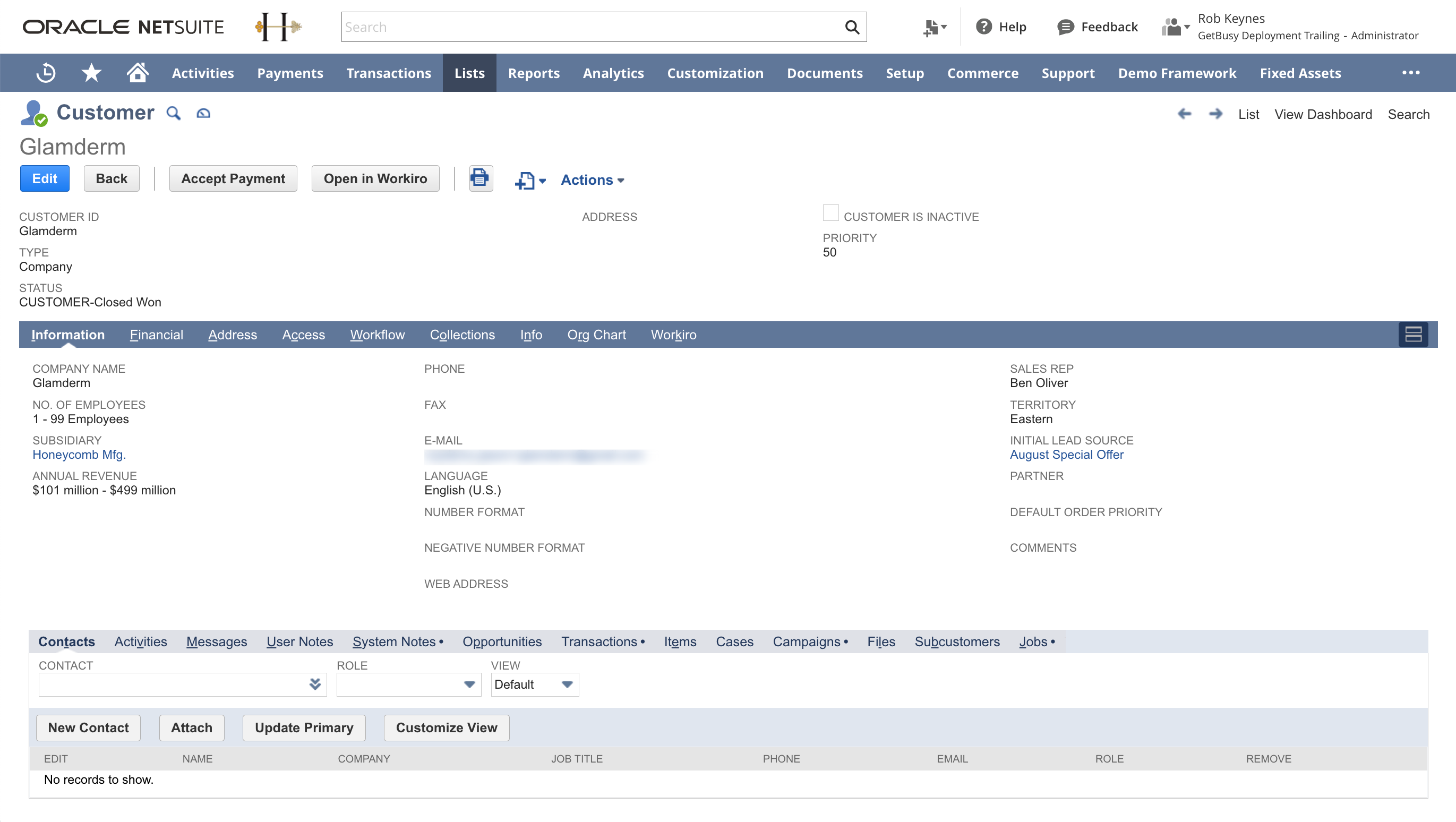Click the Accept Payment button
The height and width of the screenshot is (822, 1456).
[x=233, y=178]
